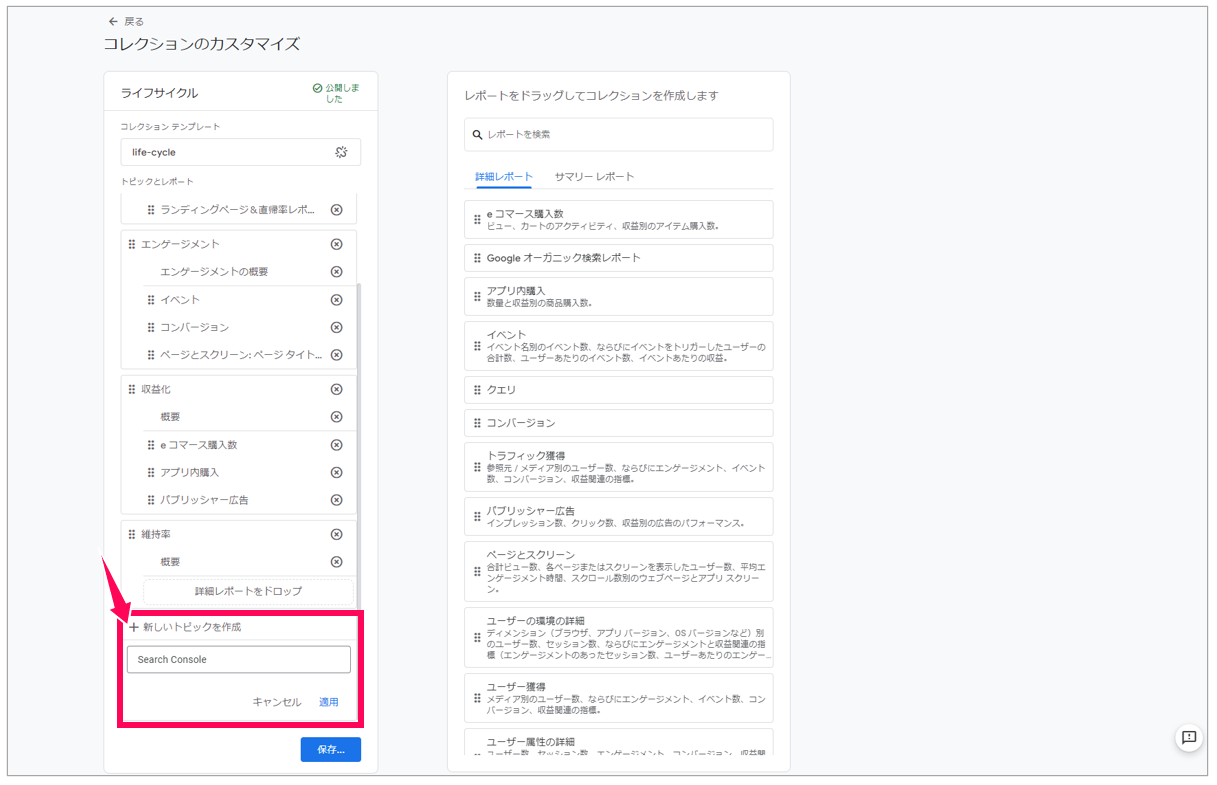
Task: Click the unlink icon beside life-cycle template
Action: tap(340, 152)
